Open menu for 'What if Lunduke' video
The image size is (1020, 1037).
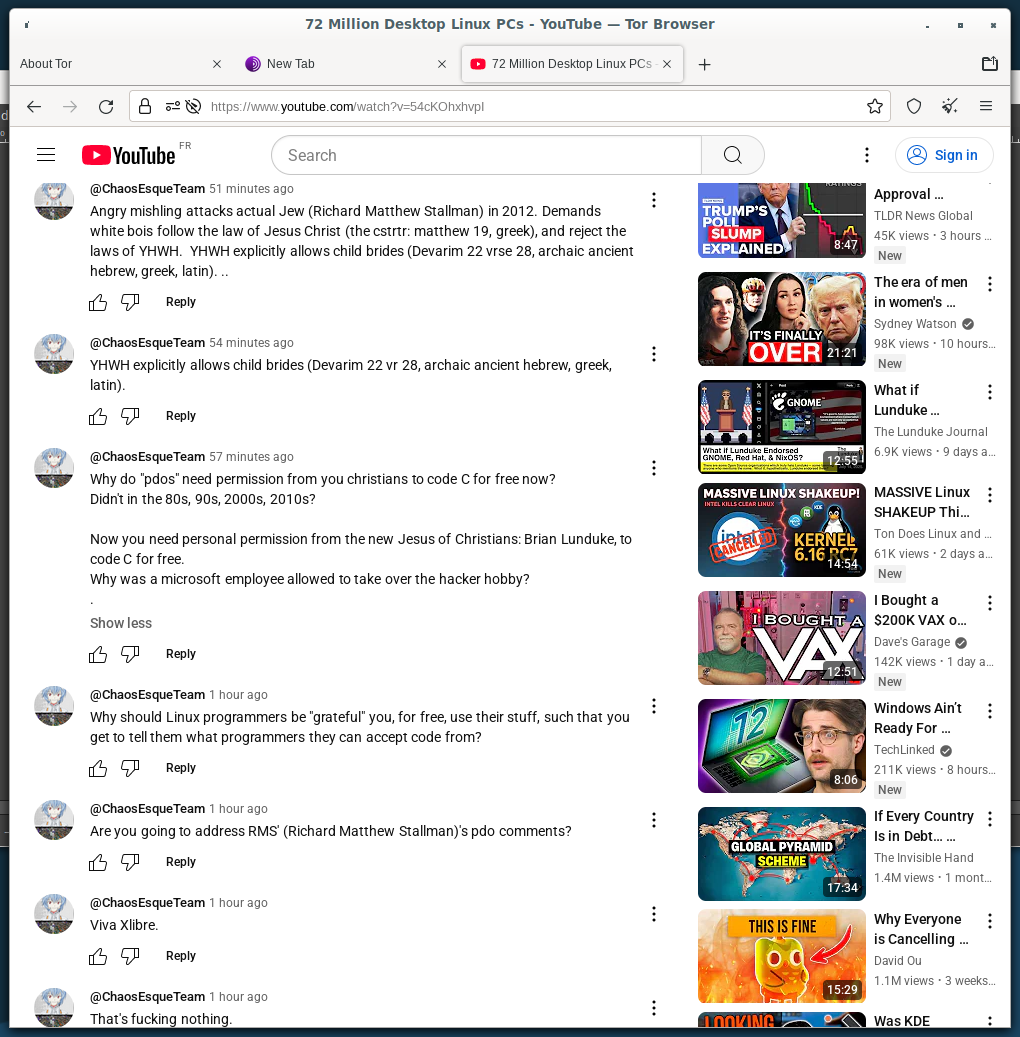pos(990,392)
